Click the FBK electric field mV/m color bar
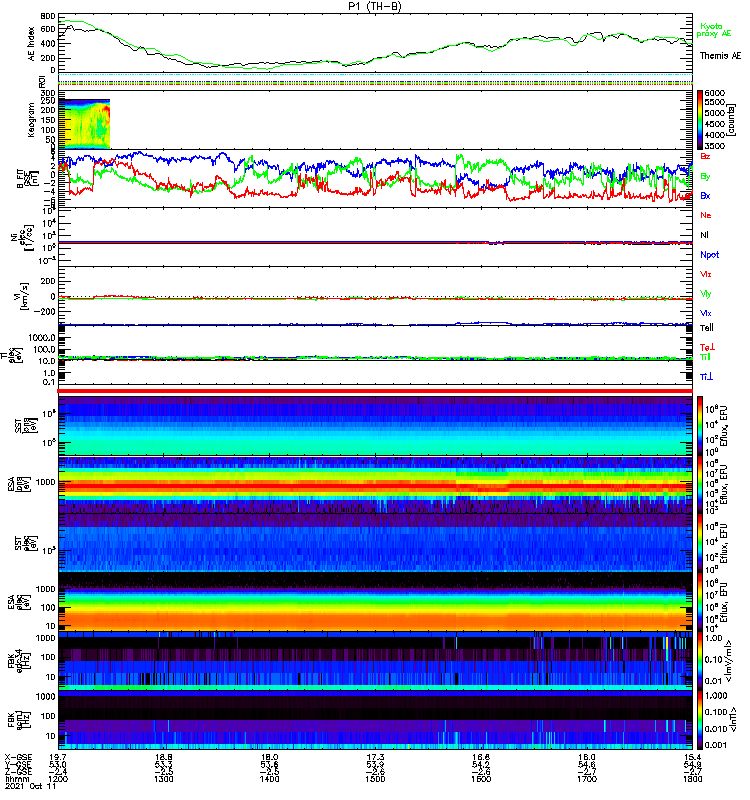The height and width of the screenshot is (800, 750). pos(700,660)
